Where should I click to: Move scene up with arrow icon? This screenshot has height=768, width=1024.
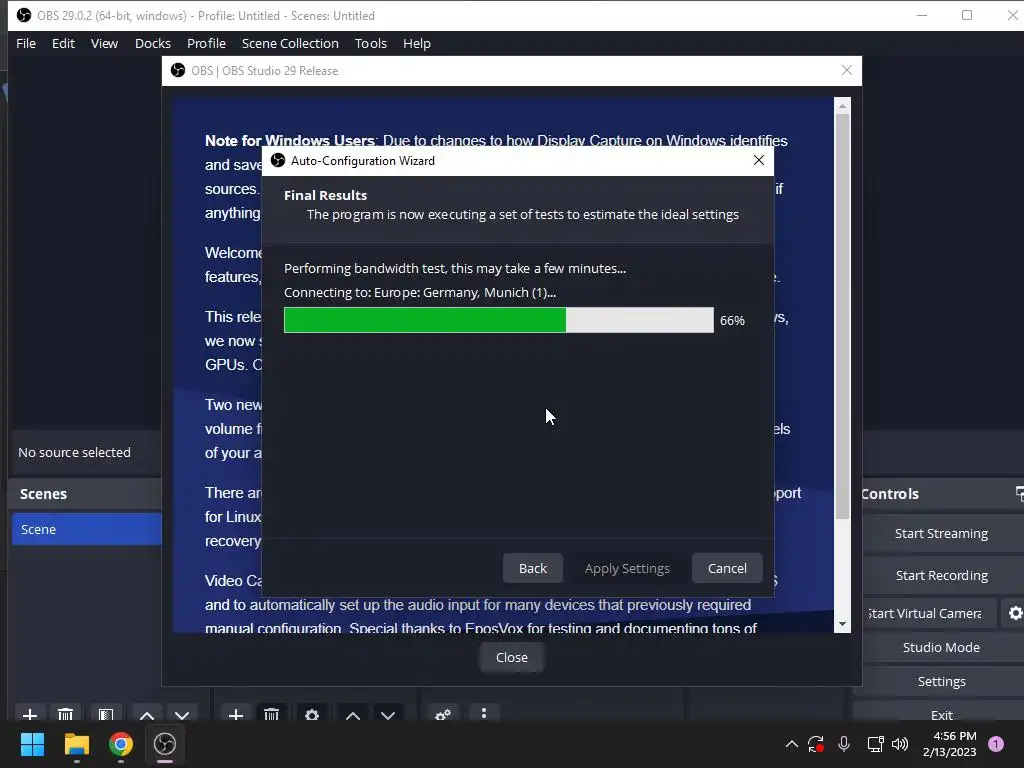(x=147, y=714)
